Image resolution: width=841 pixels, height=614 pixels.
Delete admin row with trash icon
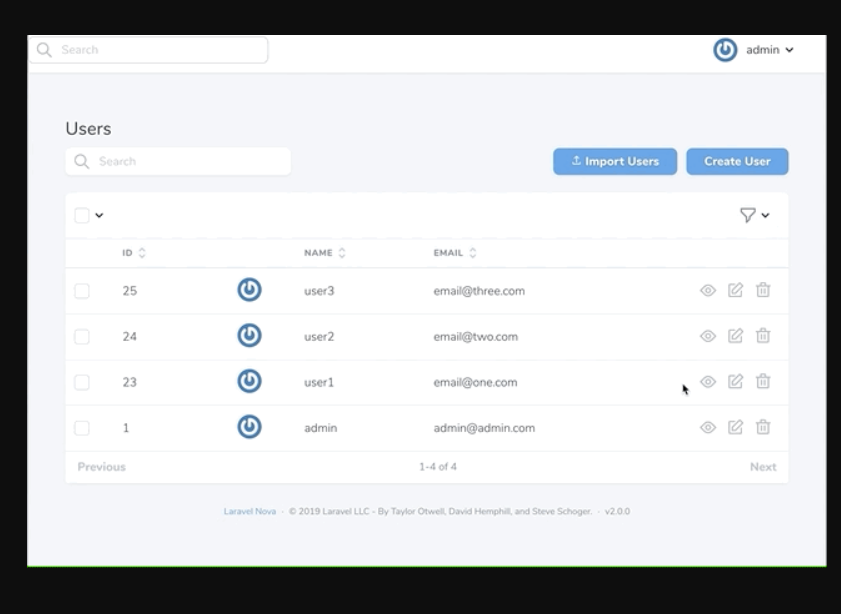[x=763, y=427]
